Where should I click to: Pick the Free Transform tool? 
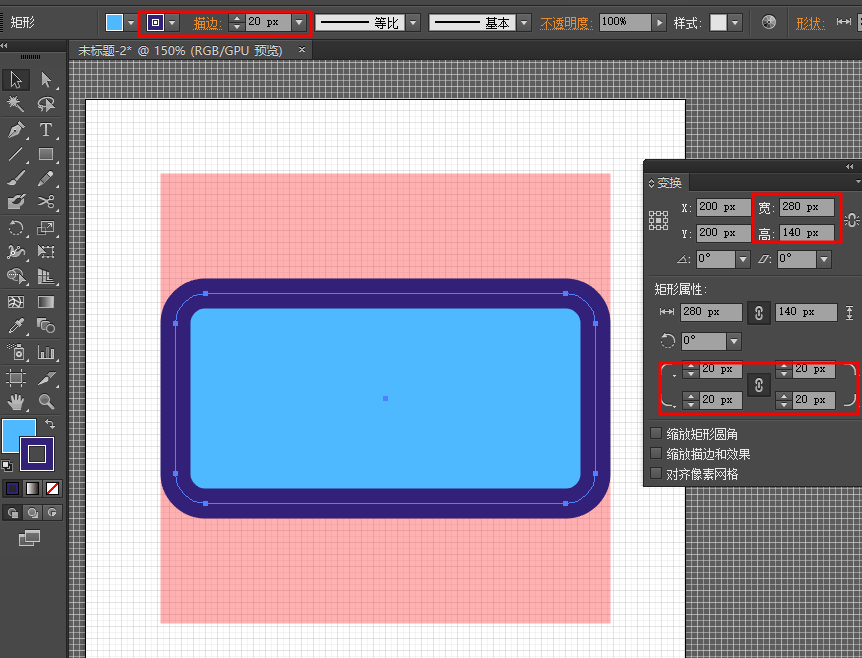(46, 252)
